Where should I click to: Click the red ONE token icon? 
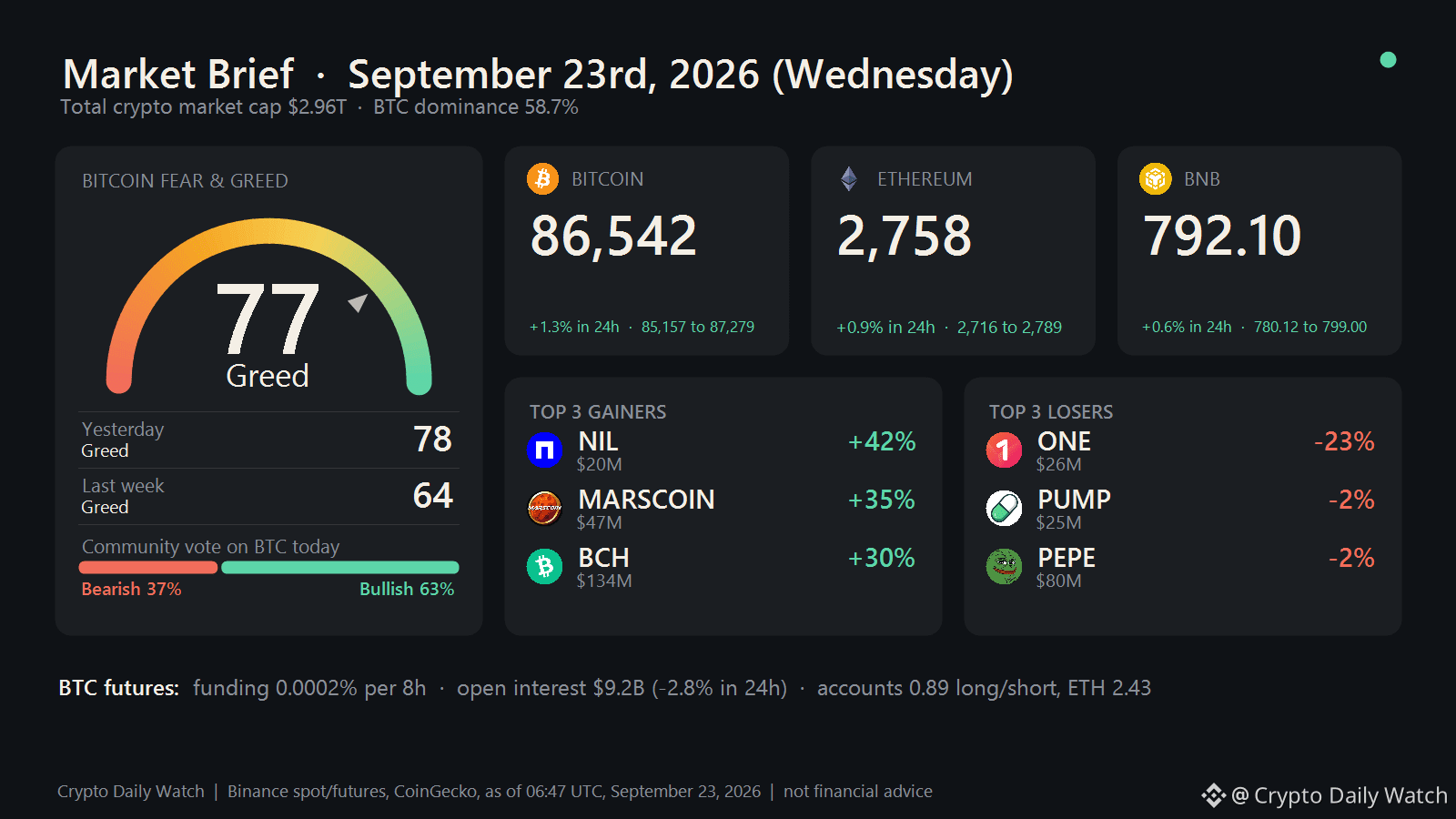(1004, 450)
